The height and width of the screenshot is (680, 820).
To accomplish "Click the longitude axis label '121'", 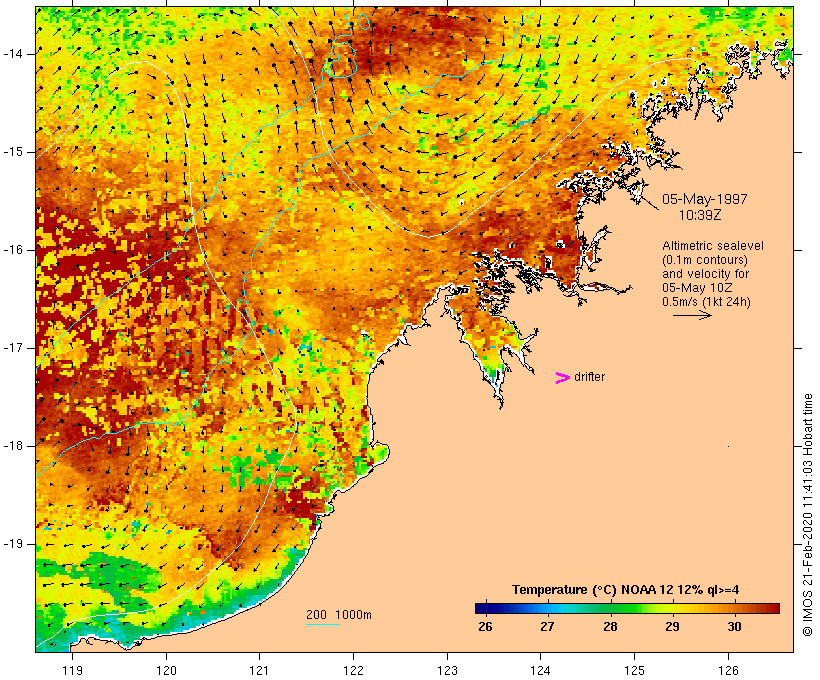I will tap(259, 671).
